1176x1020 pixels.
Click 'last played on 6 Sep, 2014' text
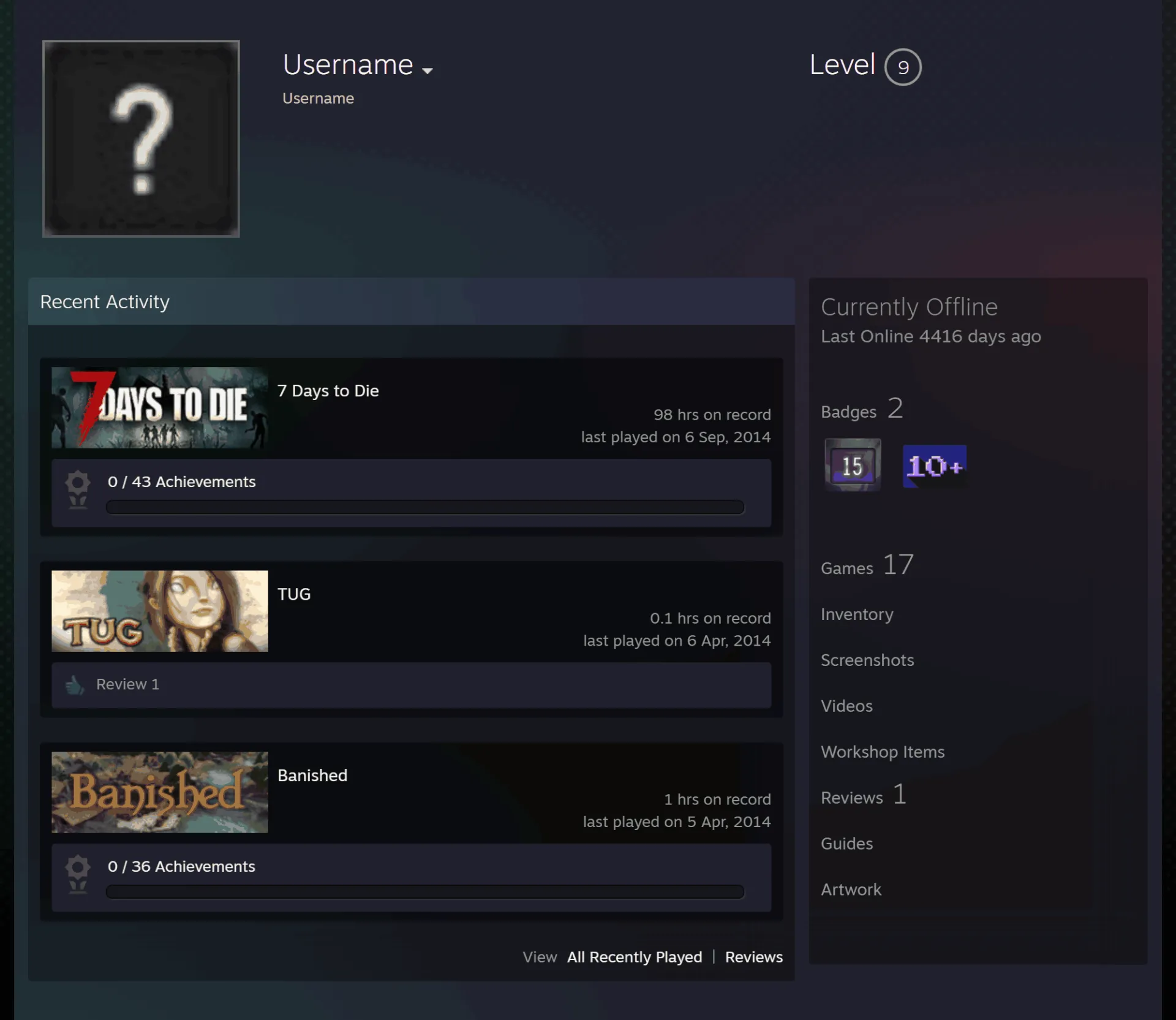tap(676, 437)
